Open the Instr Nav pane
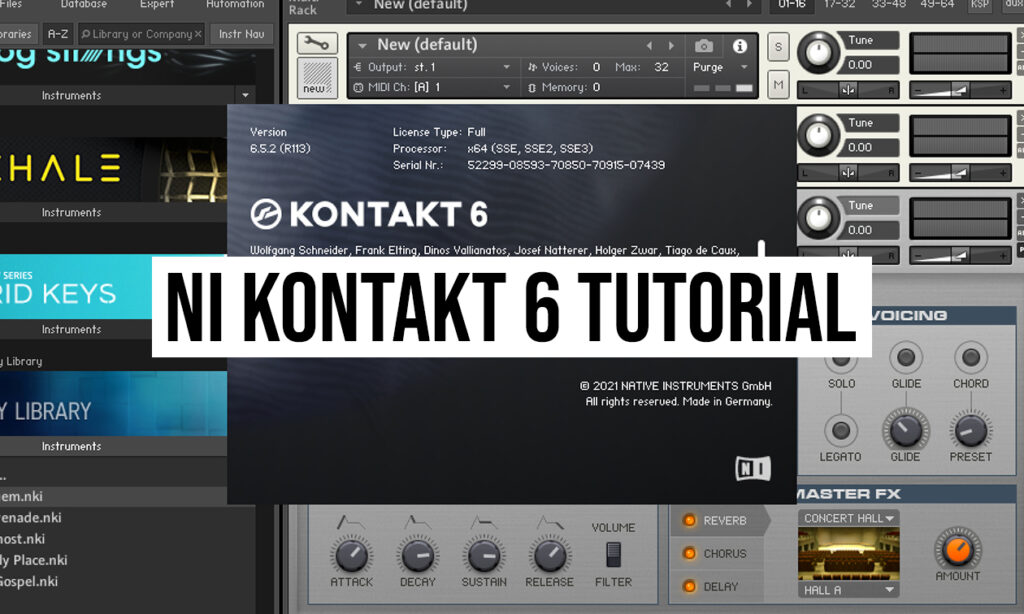Image resolution: width=1024 pixels, height=614 pixels. (241, 34)
